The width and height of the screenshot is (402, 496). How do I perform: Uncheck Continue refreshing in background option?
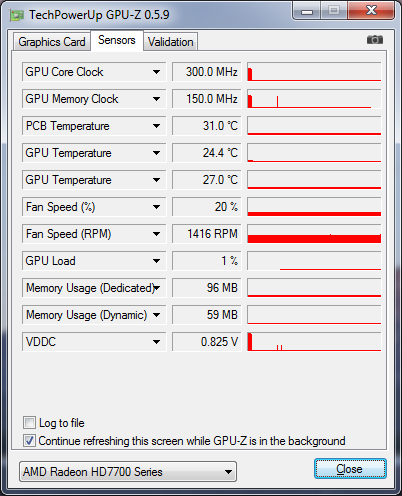[29, 440]
